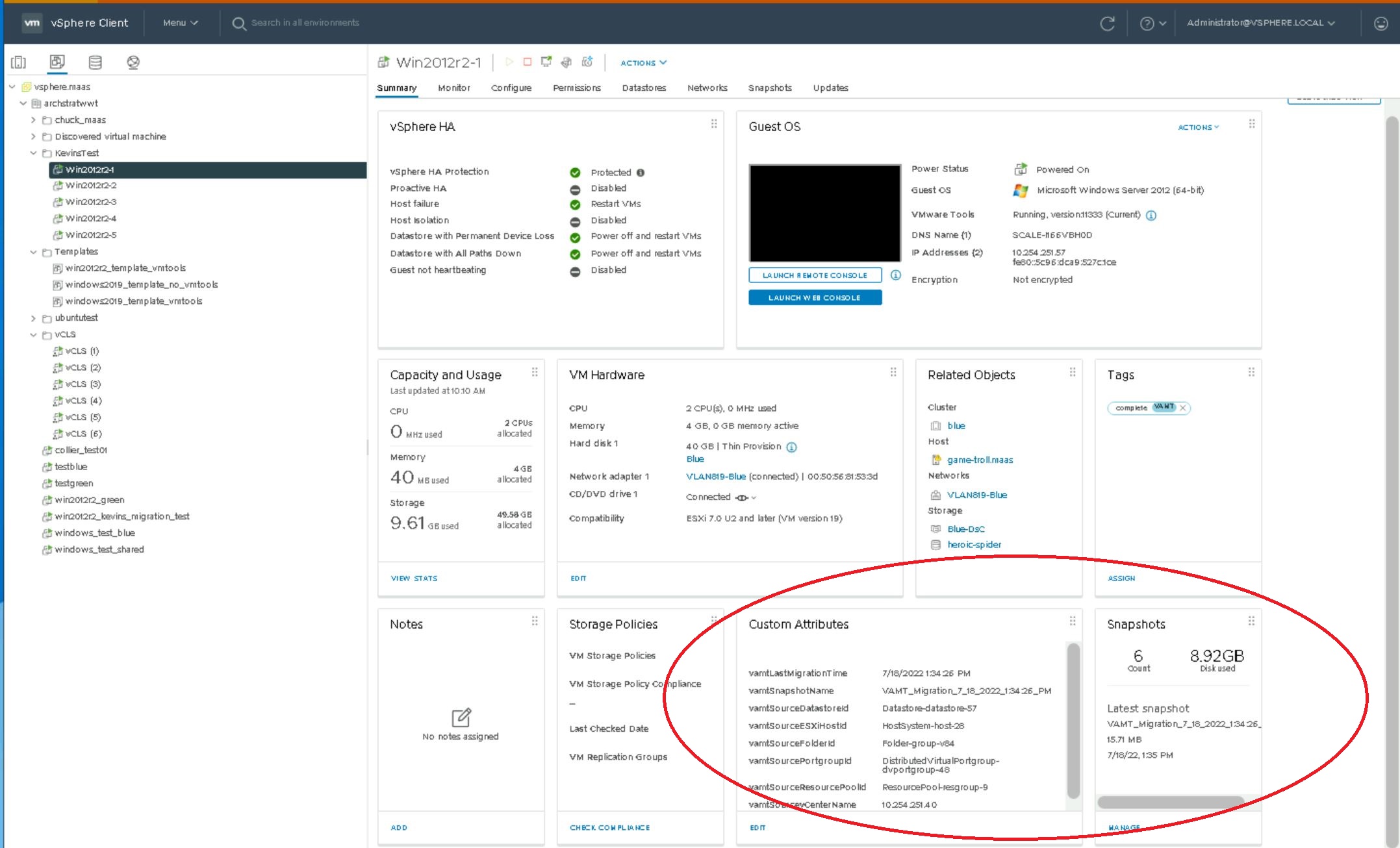Open the Menu dropdown
This screenshot has height=848, width=1400.
pos(180,23)
